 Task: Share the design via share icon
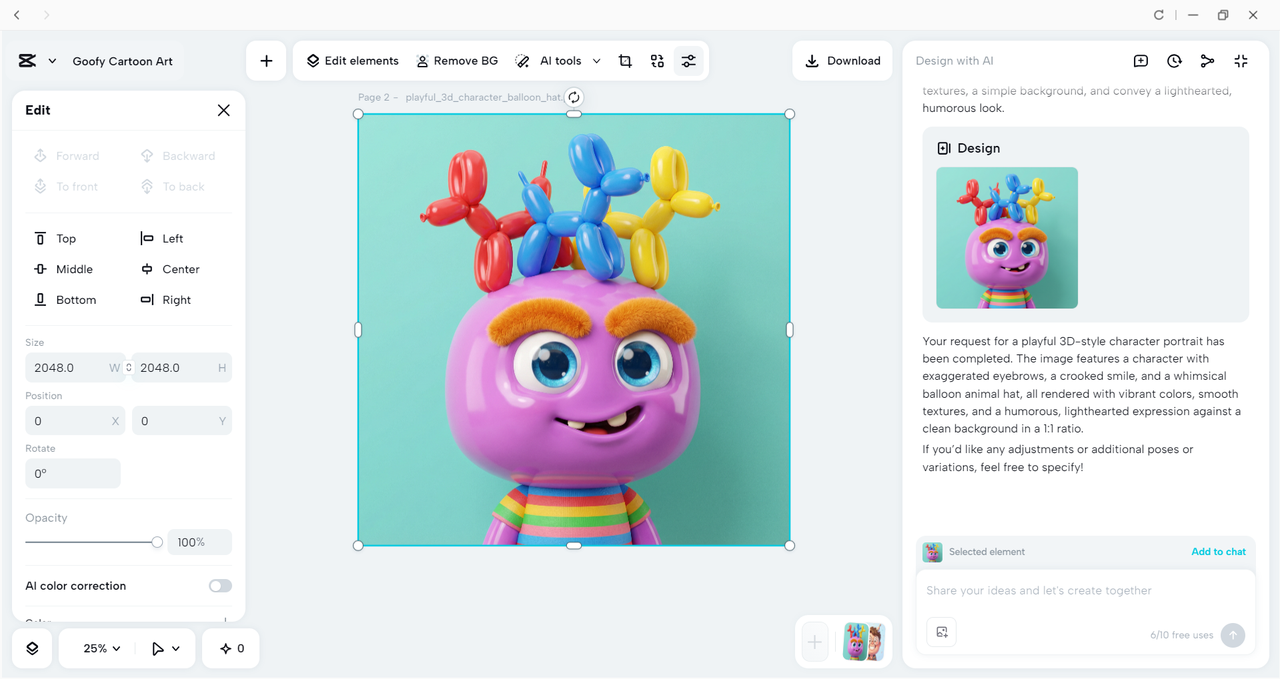pos(1207,61)
